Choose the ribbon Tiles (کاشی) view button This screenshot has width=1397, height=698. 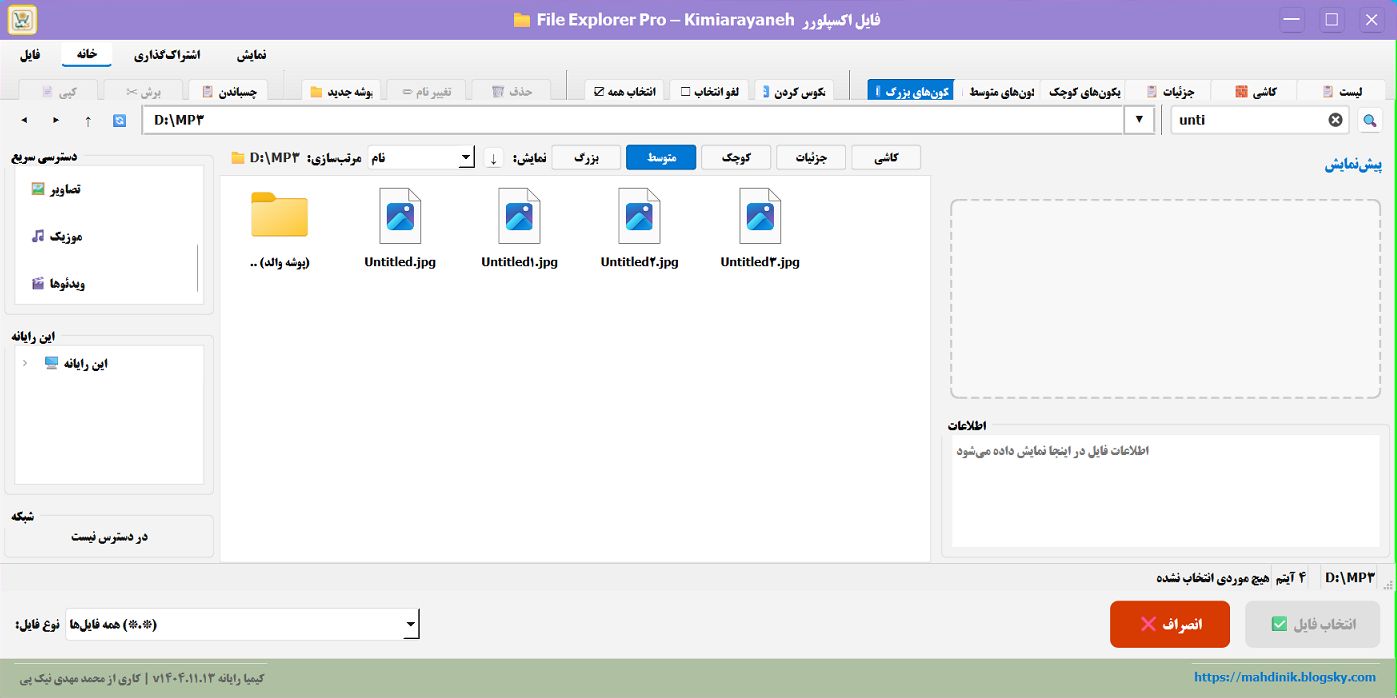(x=1255, y=91)
